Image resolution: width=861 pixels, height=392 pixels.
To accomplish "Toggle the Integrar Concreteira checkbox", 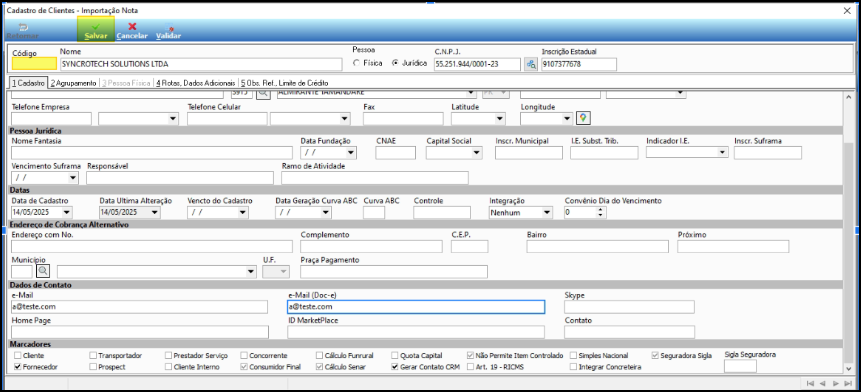I will click(574, 367).
